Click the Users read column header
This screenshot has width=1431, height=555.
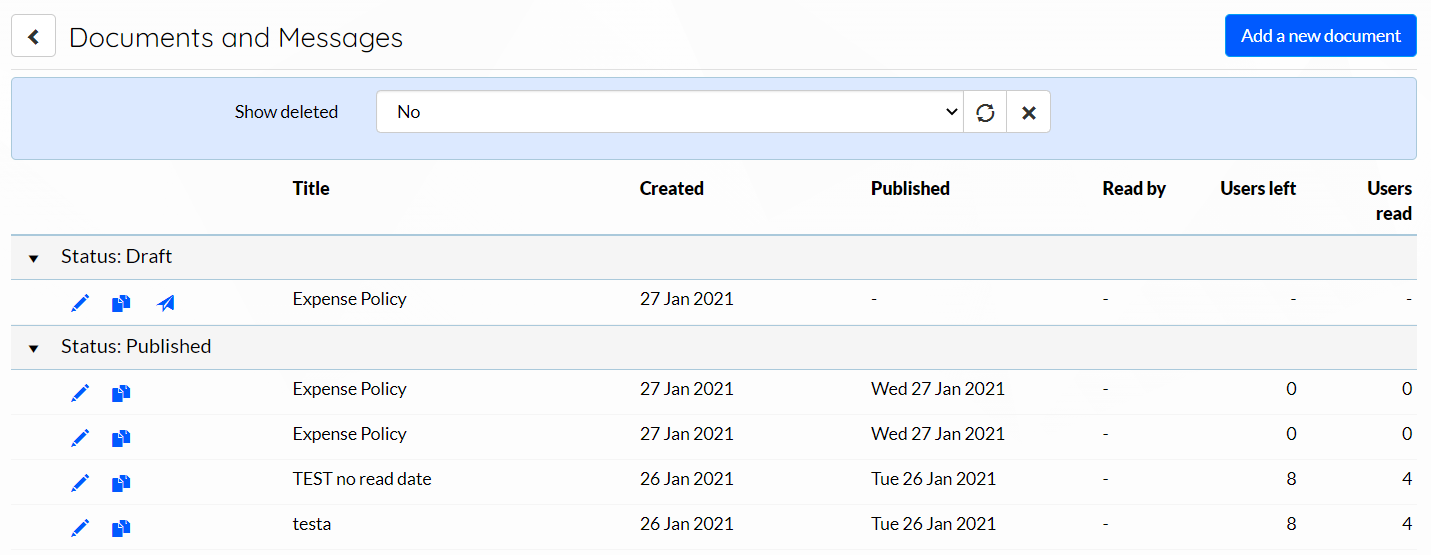(1390, 201)
